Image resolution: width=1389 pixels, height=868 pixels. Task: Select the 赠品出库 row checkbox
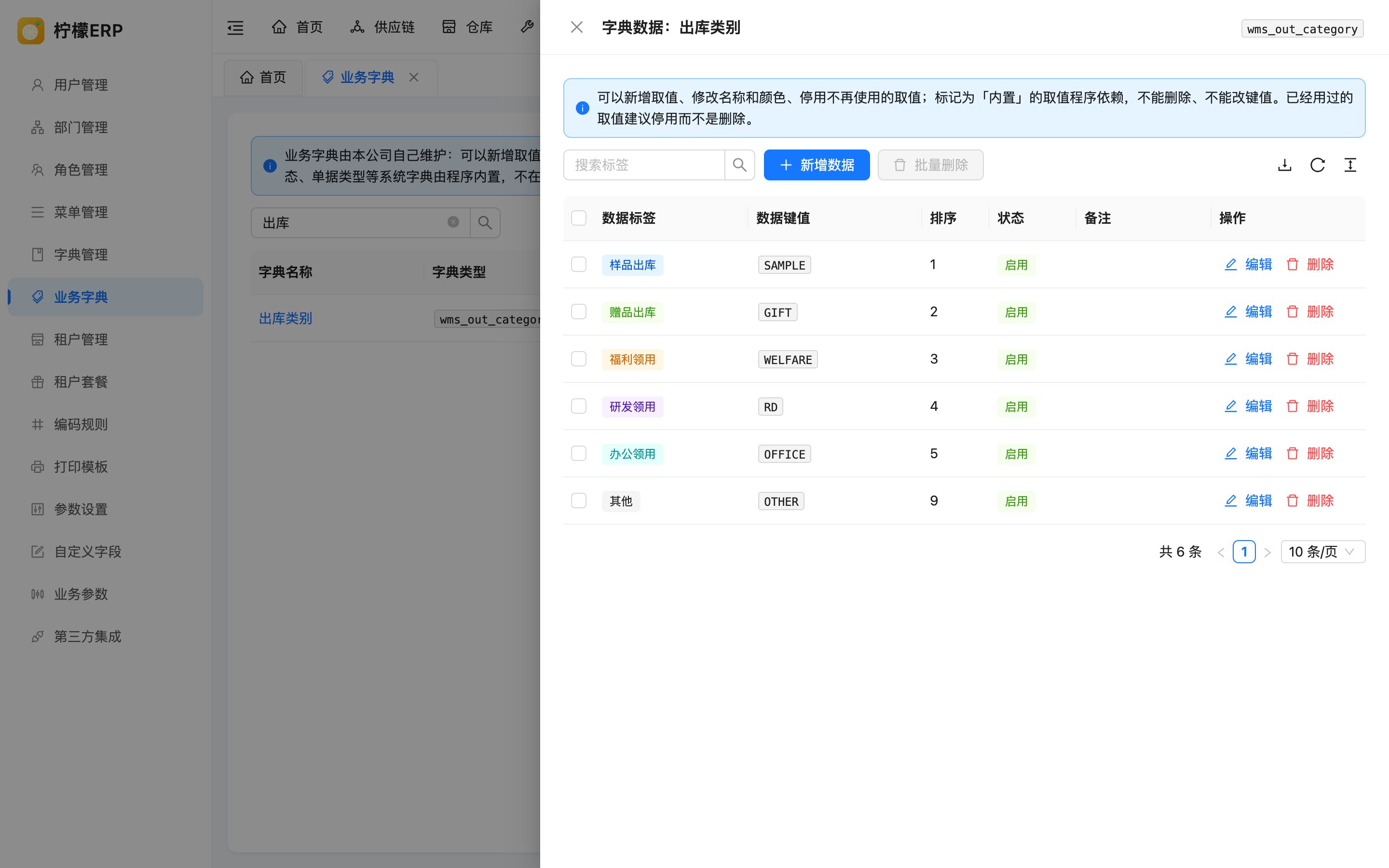point(579,312)
